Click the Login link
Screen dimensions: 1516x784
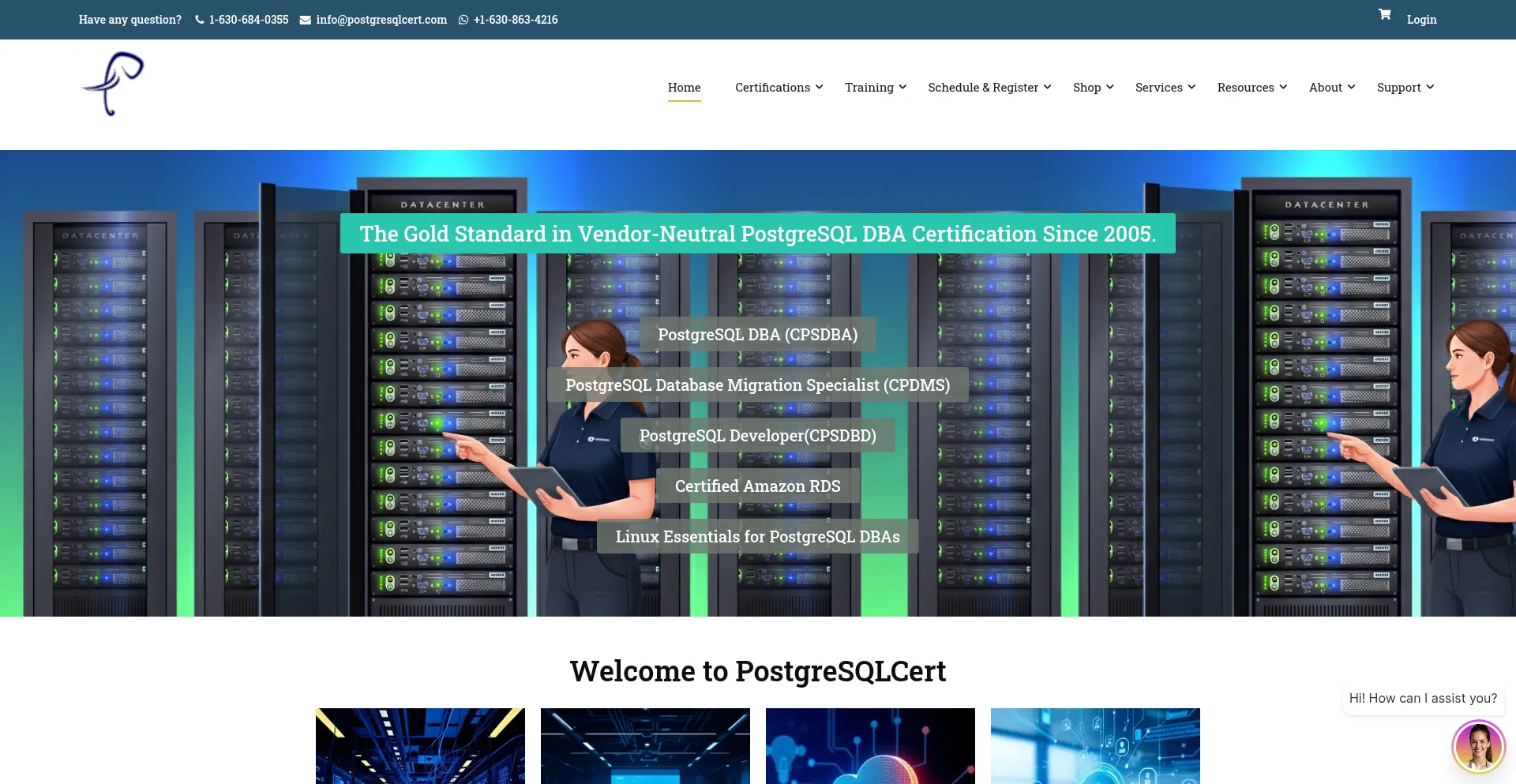coord(1421,20)
